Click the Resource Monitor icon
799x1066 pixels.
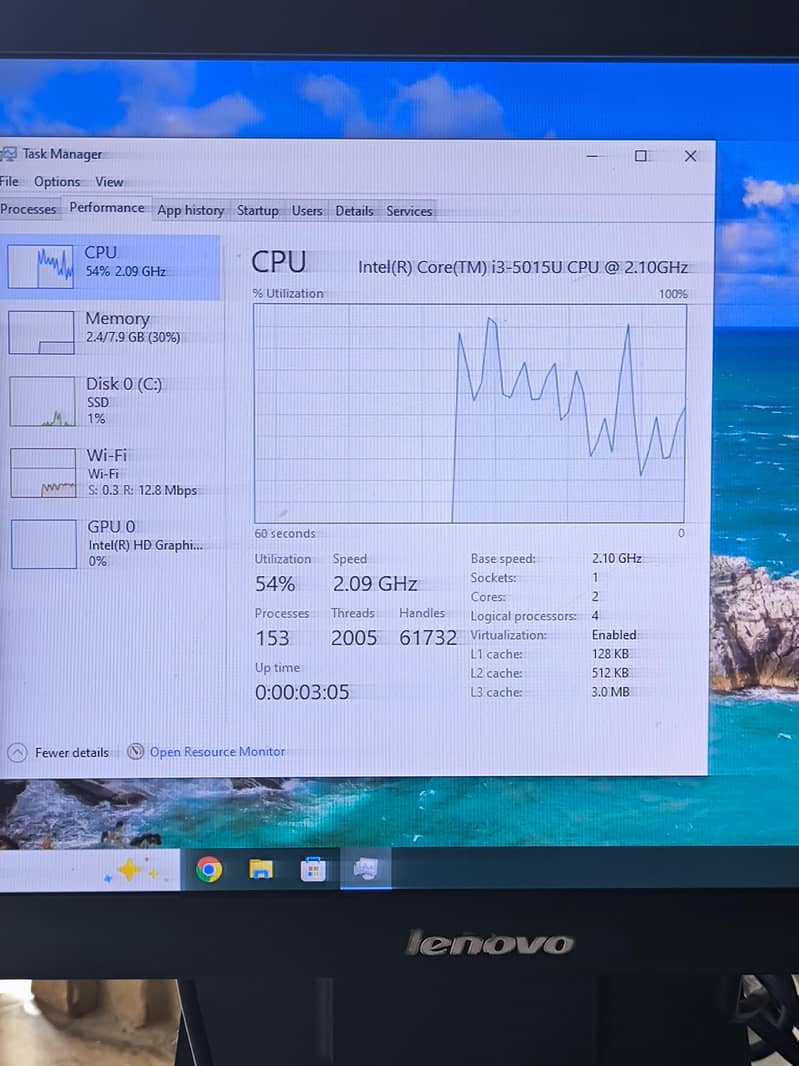click(136, 751)
